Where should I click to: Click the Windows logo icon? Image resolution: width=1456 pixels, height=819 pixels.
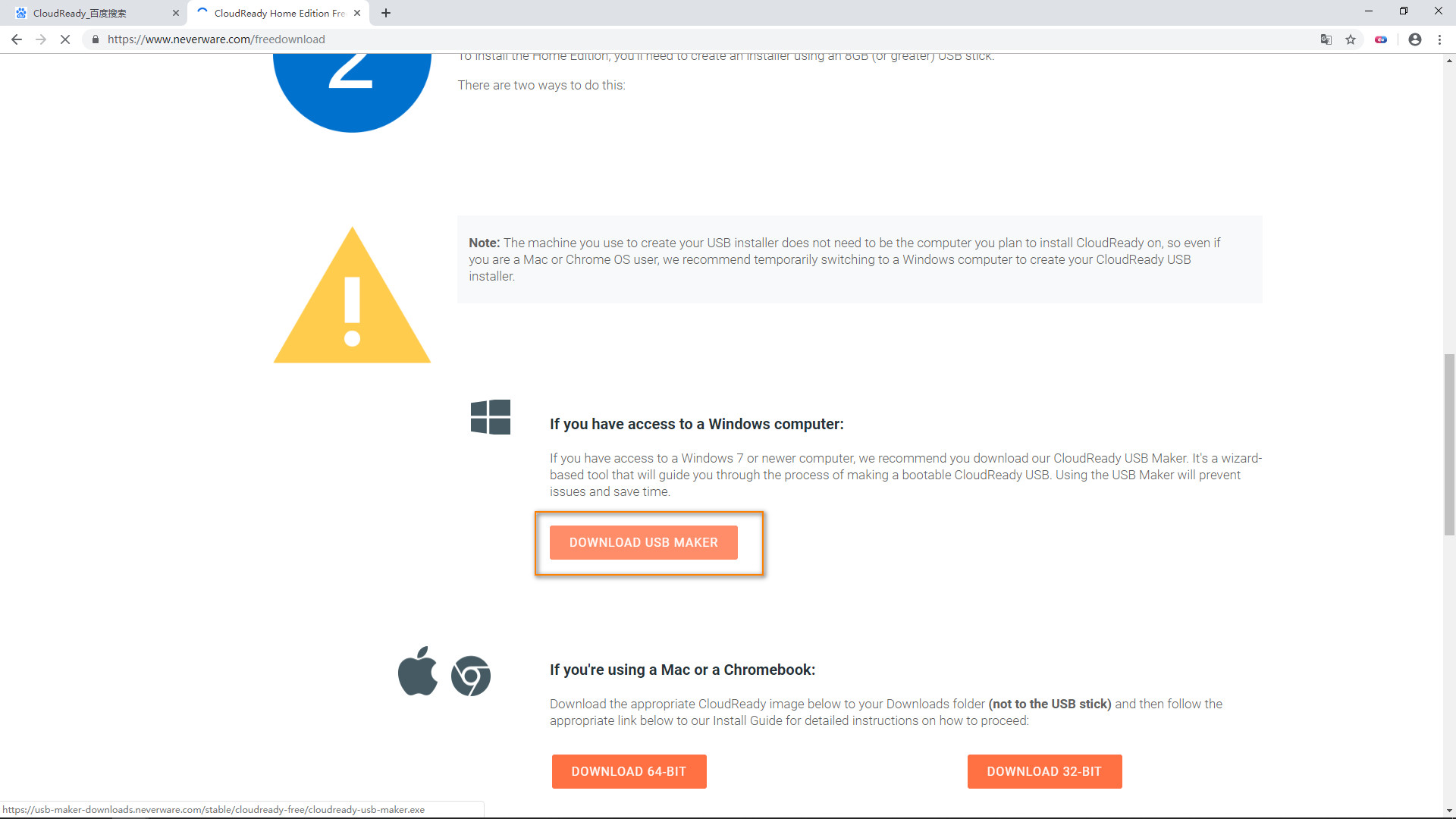pos(490,417)
